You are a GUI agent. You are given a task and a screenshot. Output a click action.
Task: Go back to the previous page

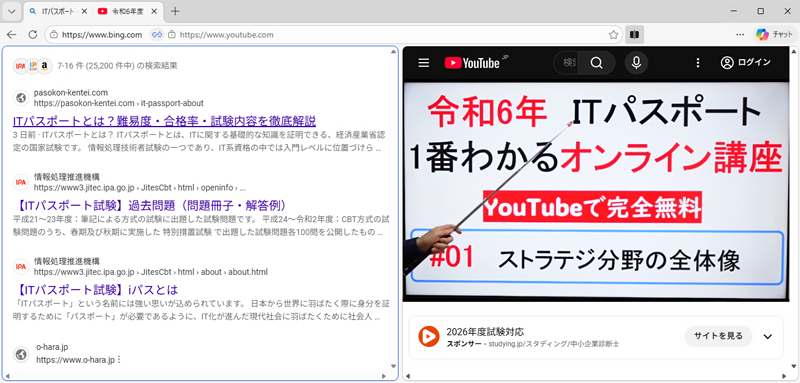pos(11,35)
